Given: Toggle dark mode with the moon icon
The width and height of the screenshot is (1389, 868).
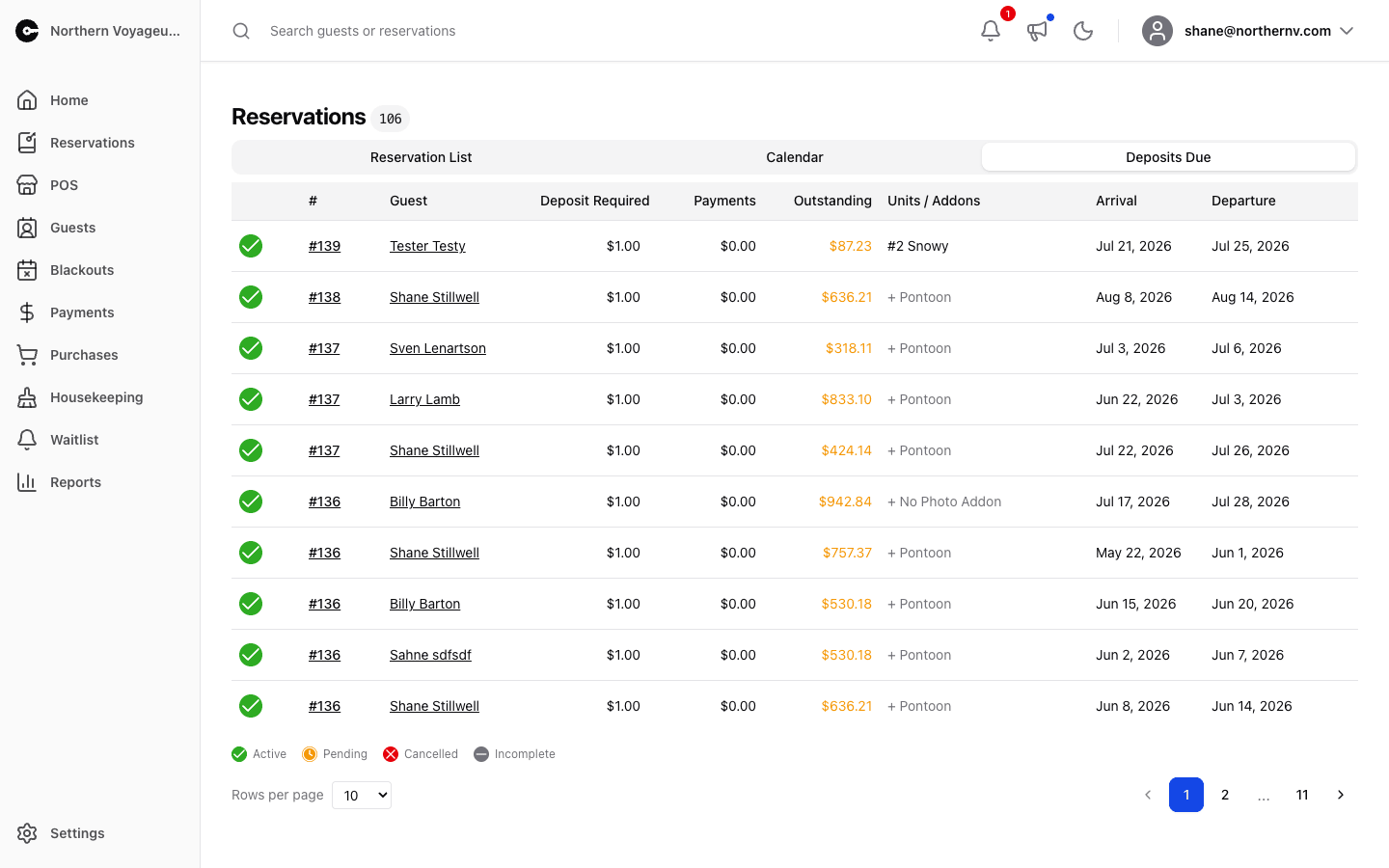Looking at the screenshot, I should coord(1083,31).
